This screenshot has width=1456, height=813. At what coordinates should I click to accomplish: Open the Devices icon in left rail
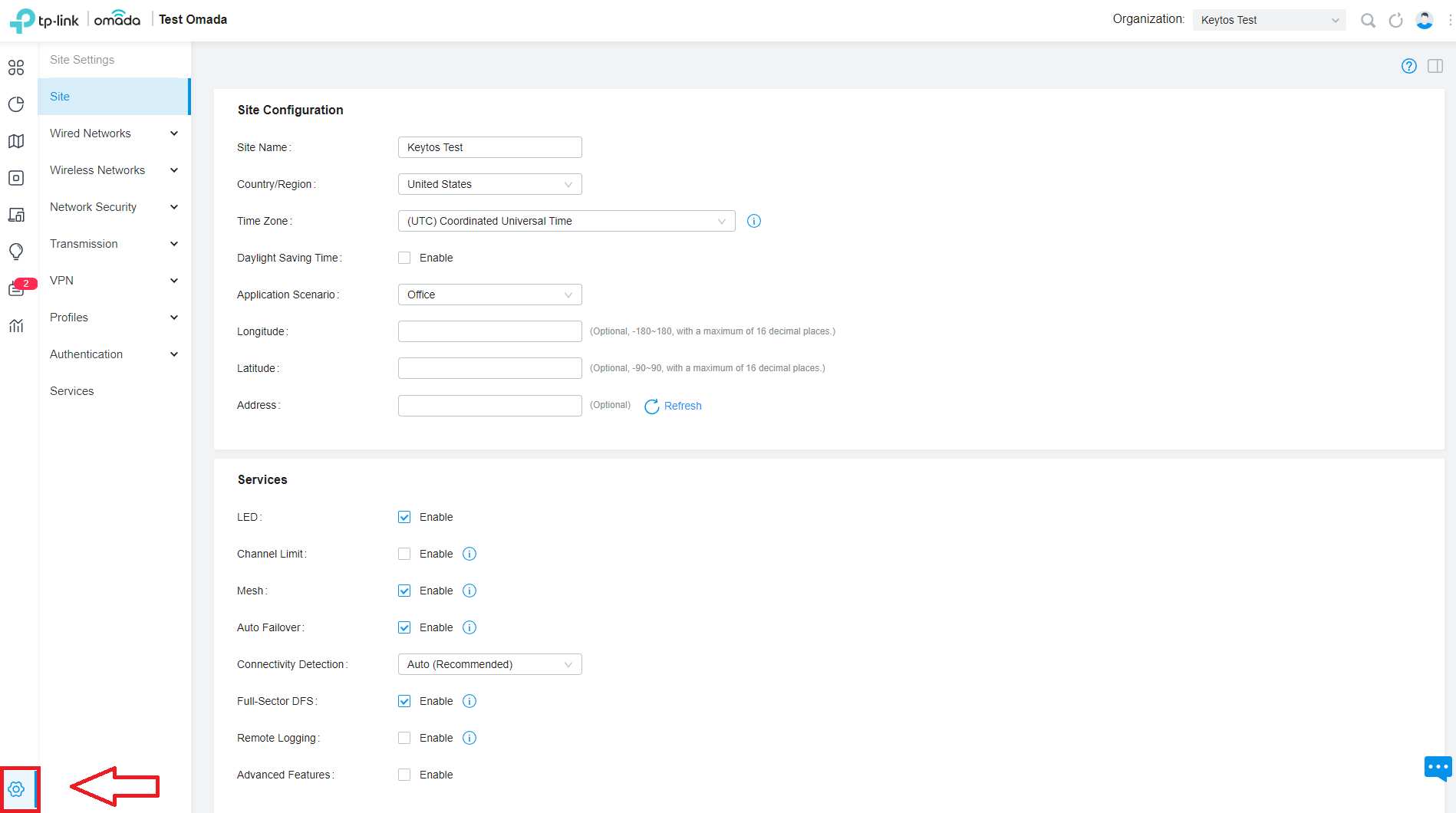16,178
